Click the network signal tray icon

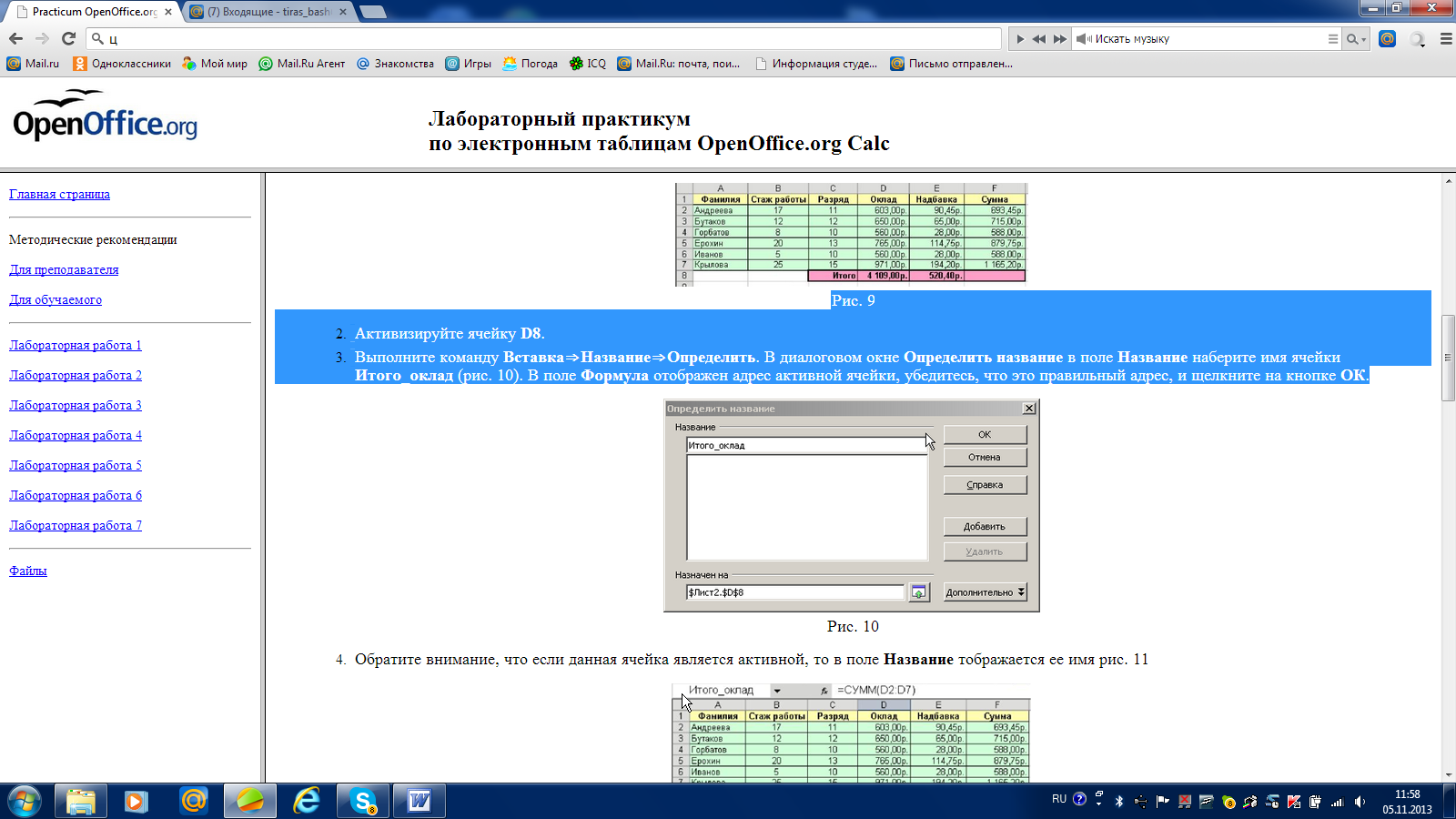[x=1337, y=802]
